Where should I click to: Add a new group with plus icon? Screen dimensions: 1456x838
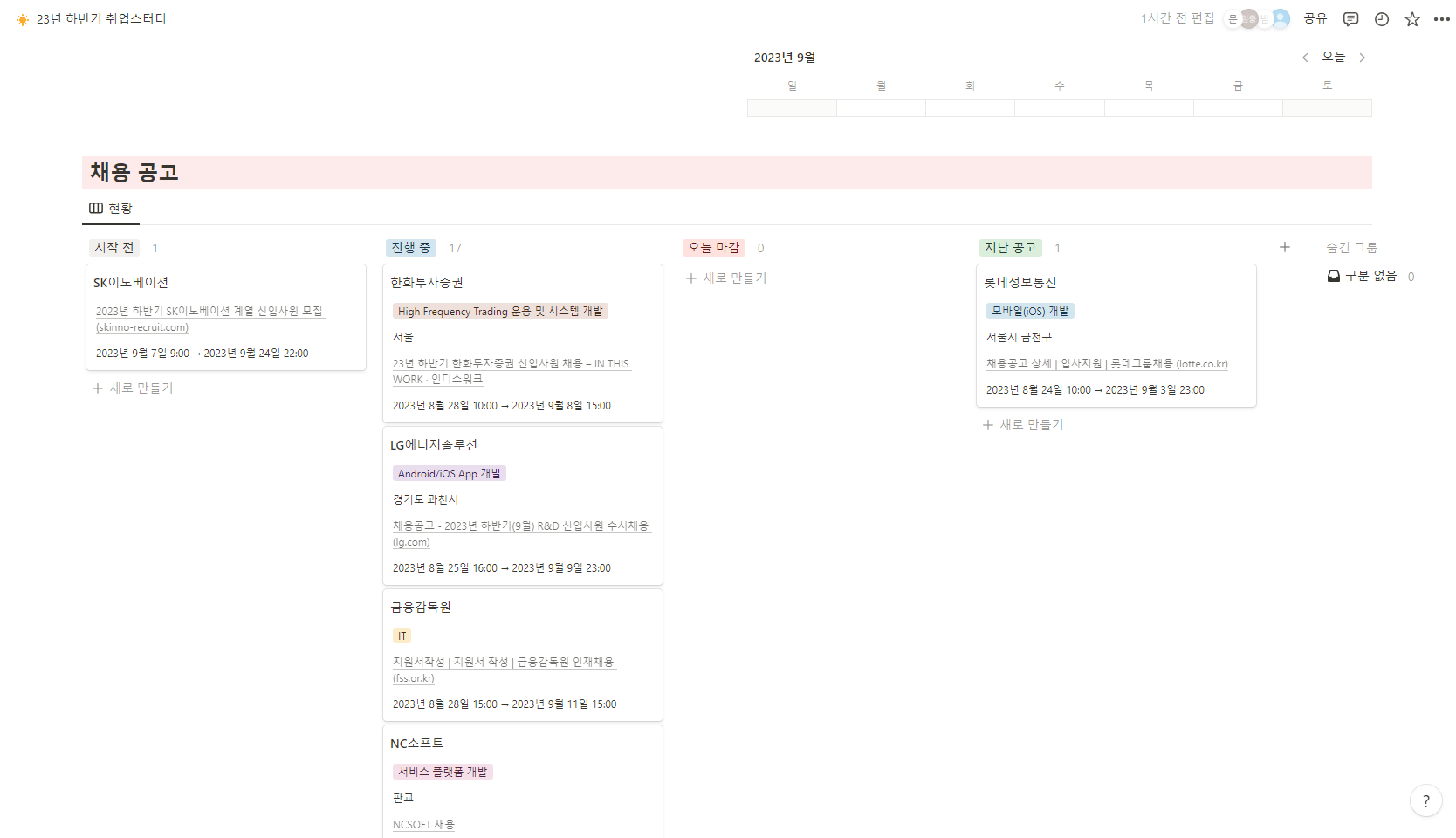(x=1285, y=247)
